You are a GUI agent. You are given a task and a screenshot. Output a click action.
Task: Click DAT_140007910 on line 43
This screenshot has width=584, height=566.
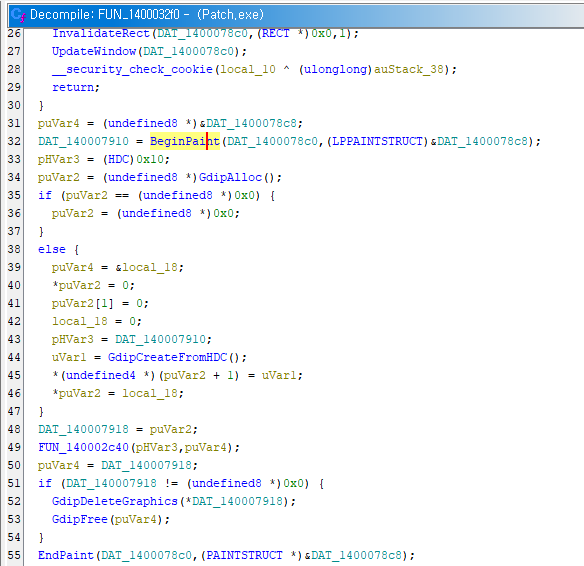[161, 339]
